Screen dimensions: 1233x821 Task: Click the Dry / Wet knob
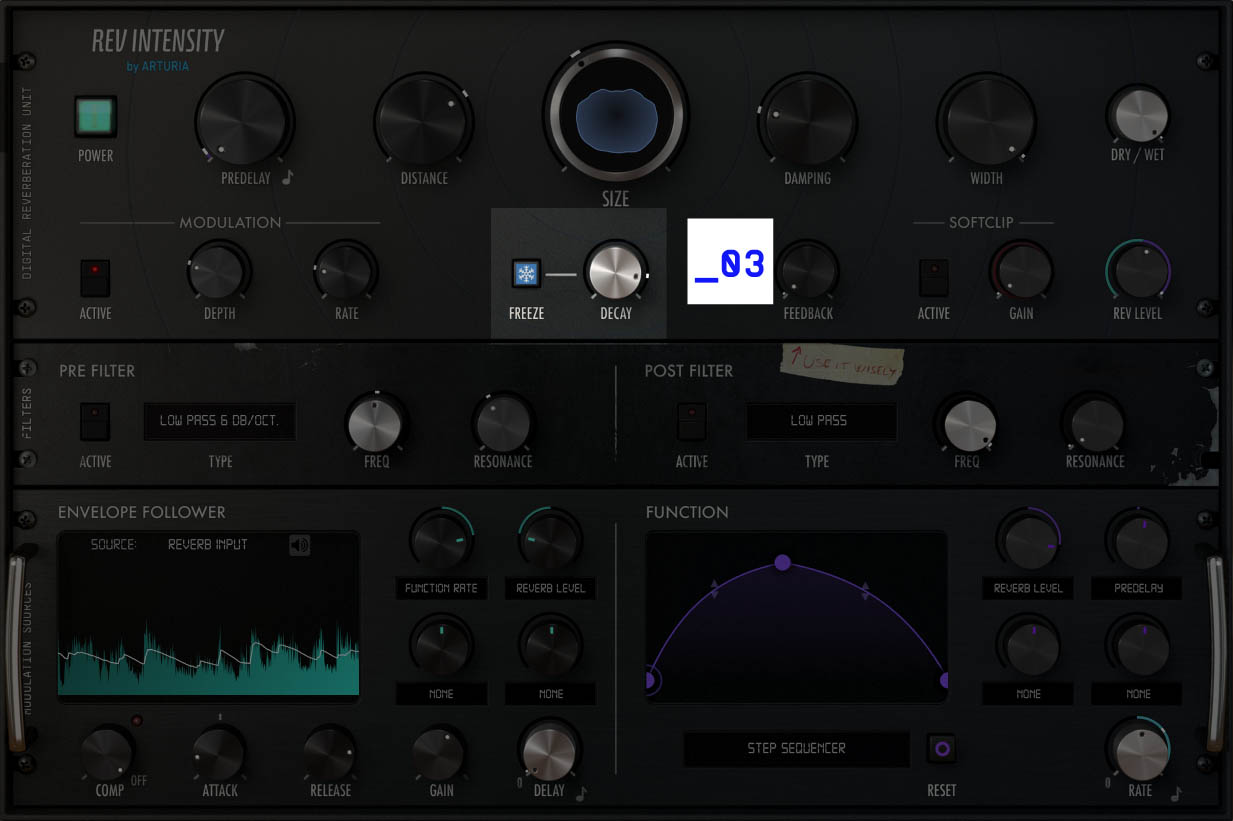(x=1138, y=116)
